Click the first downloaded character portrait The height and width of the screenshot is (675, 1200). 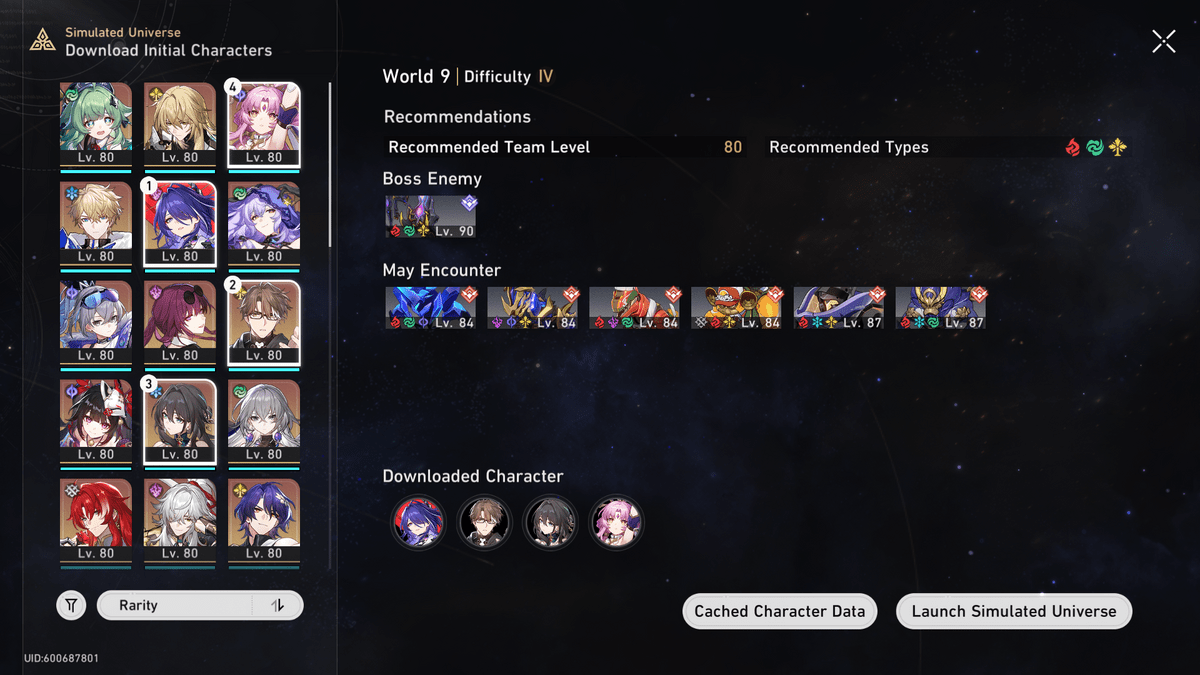[418, 522]
